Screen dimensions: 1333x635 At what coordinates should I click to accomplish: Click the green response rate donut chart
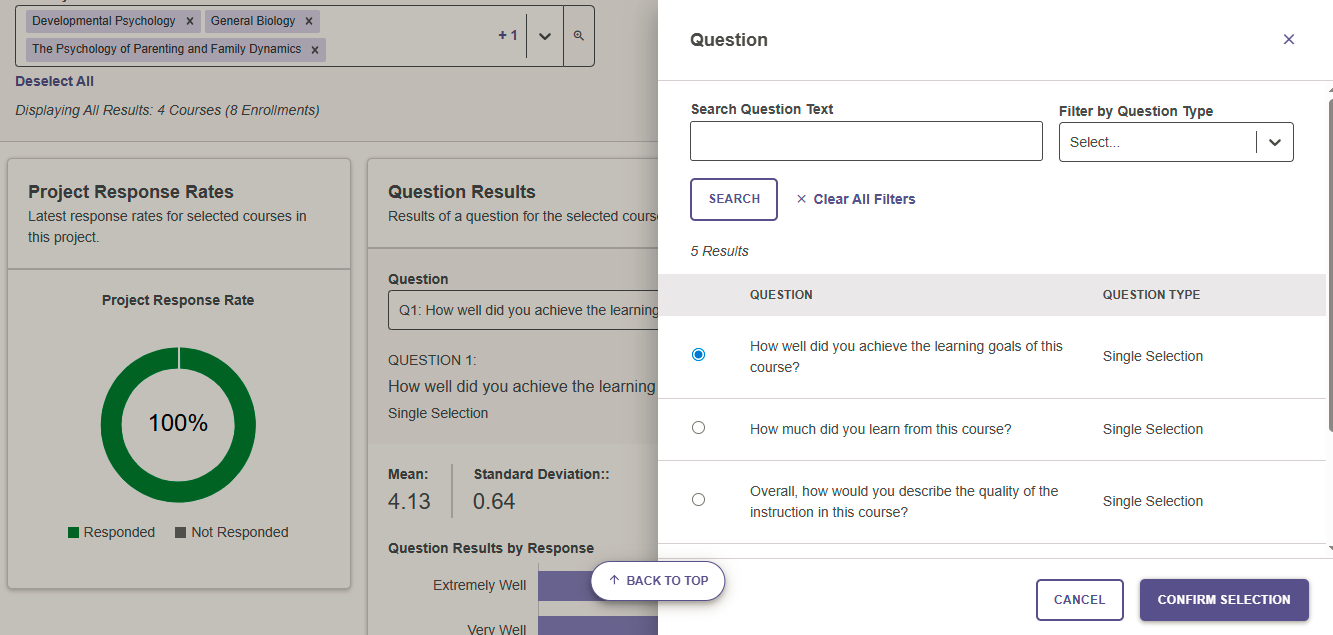[x=178, y=360]
